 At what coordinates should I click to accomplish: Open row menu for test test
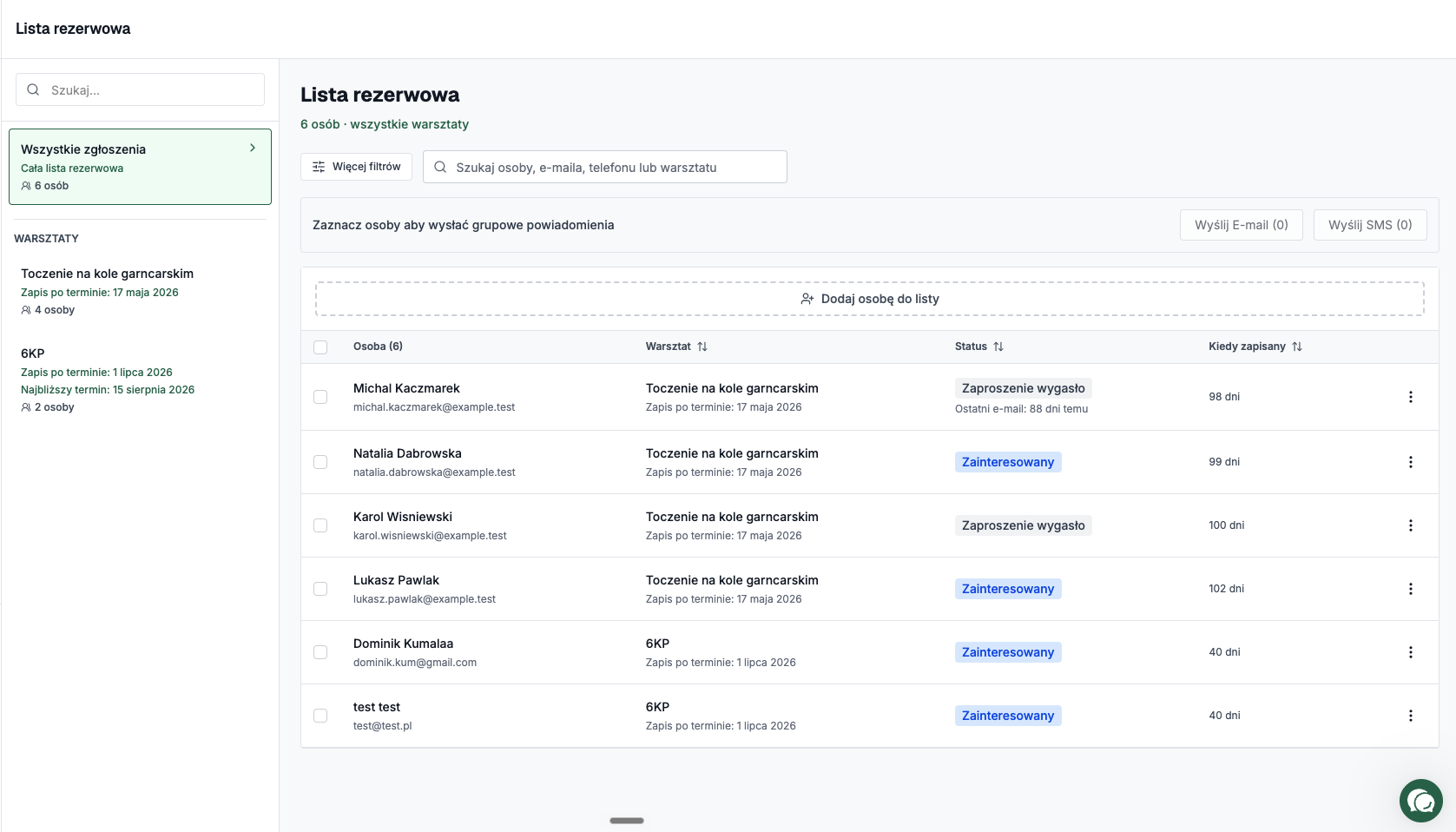[x=1410, y=716]
